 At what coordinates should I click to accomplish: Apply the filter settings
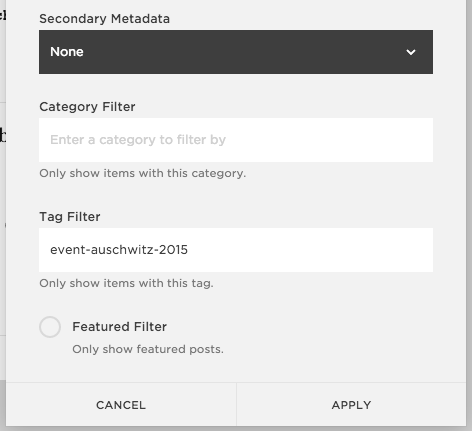pyautogui.click(x=351, y=405)
